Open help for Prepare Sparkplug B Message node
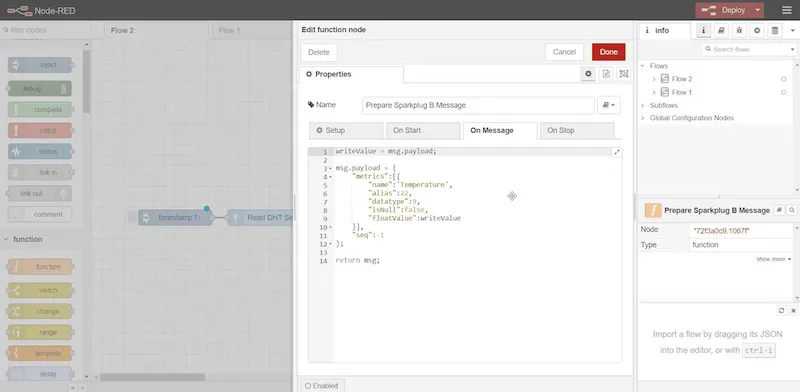Screen dimensions: 800x392 pyautogui.click(x=779, y=210)
